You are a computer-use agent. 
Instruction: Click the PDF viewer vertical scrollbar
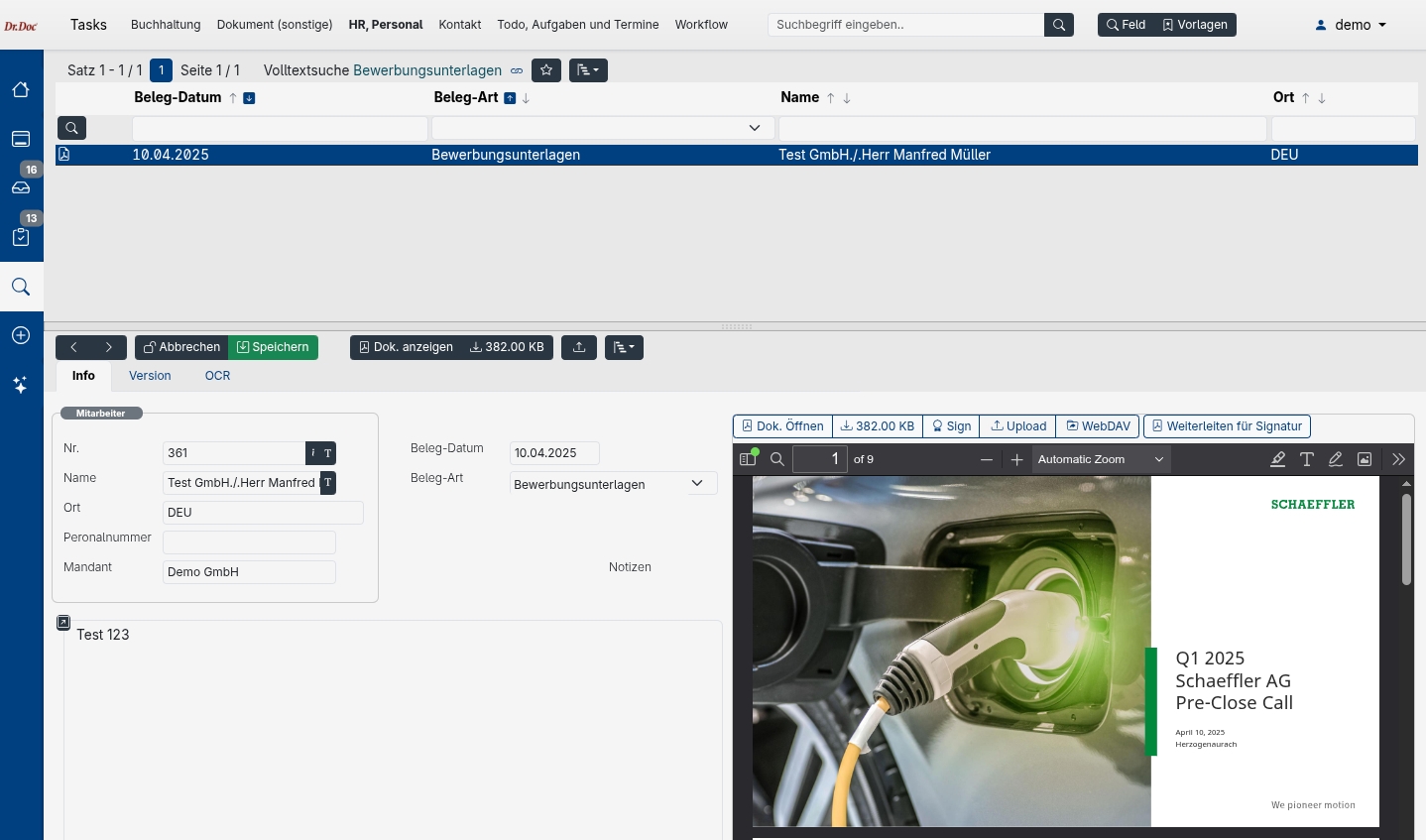pos(1406,540)
